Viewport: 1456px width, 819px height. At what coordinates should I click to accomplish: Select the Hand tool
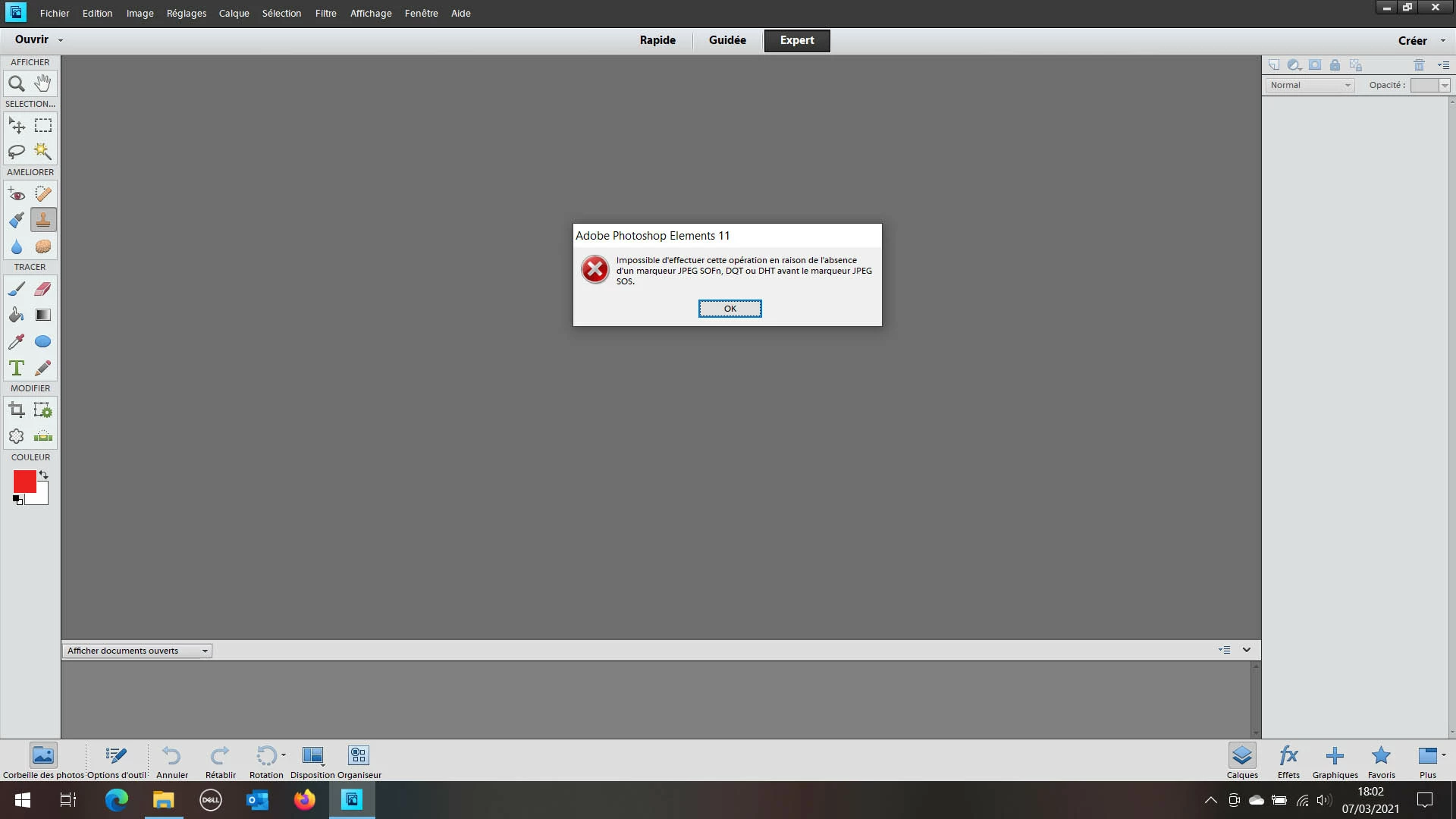coord(43,83)
